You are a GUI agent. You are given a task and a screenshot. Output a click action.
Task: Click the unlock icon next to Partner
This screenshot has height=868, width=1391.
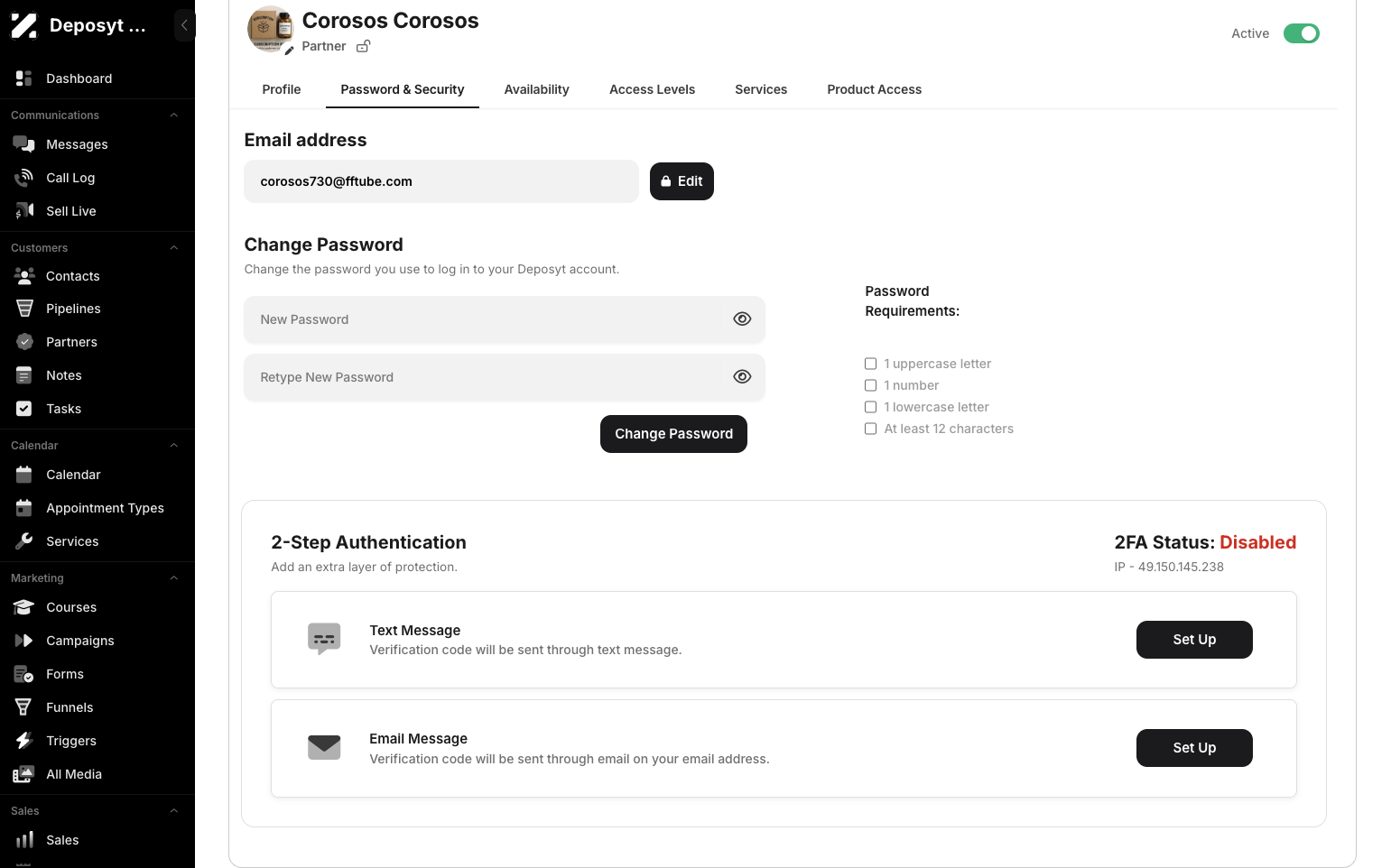point(363,46)
